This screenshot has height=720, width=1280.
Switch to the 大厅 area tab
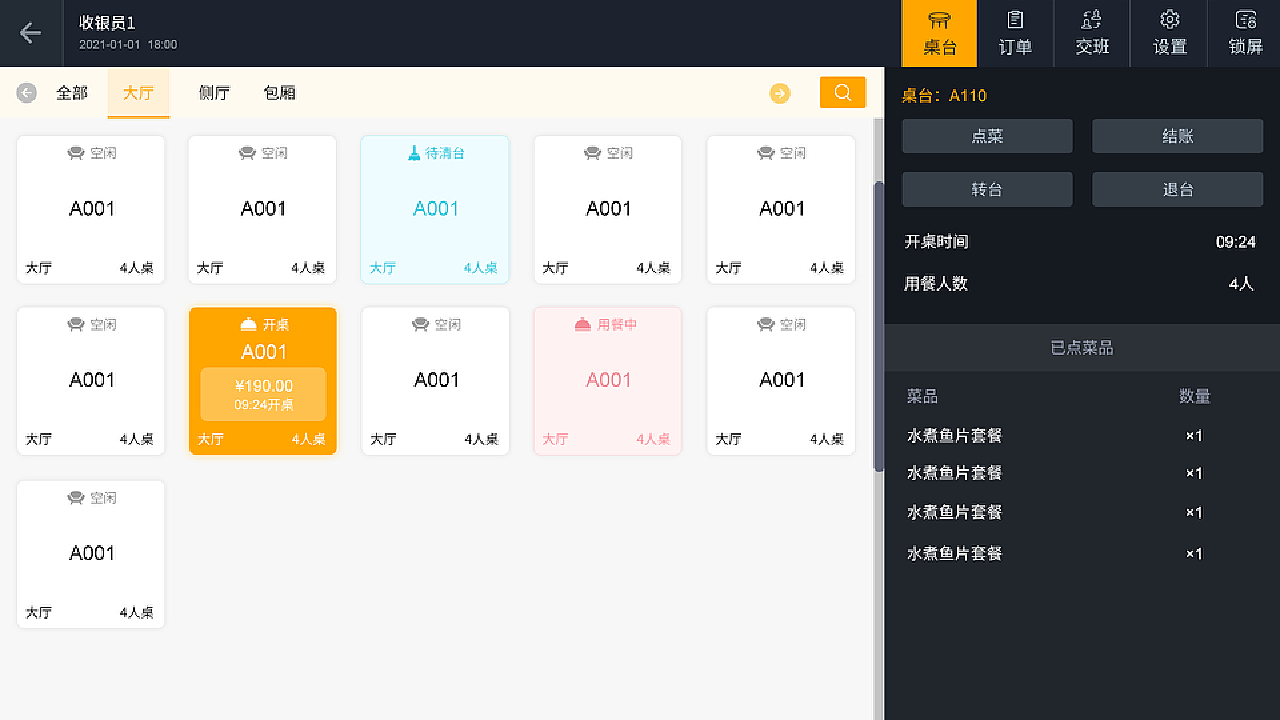click(x=138, y=93)
